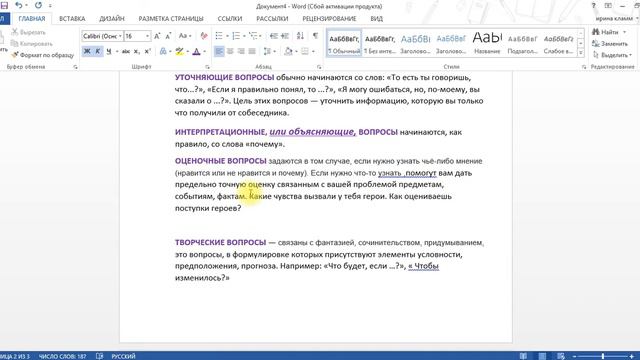Click word count in status bar
The image size is (640, 360).
click(x=62, y=356)
